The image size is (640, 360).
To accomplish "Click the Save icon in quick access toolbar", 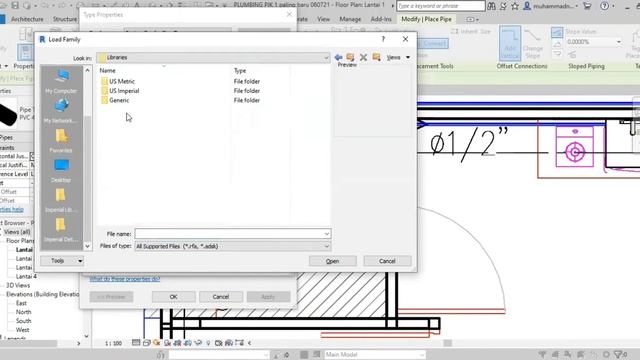I will coord(15,6).
